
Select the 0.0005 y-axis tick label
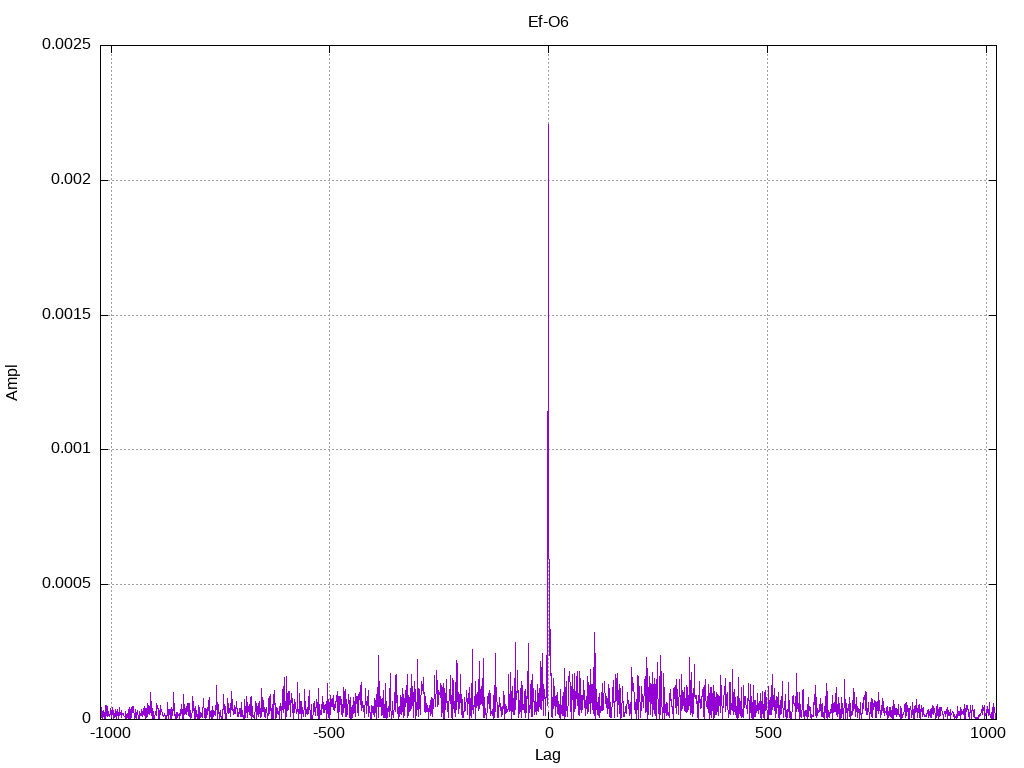pyautogui.click(x=67, y=583)
